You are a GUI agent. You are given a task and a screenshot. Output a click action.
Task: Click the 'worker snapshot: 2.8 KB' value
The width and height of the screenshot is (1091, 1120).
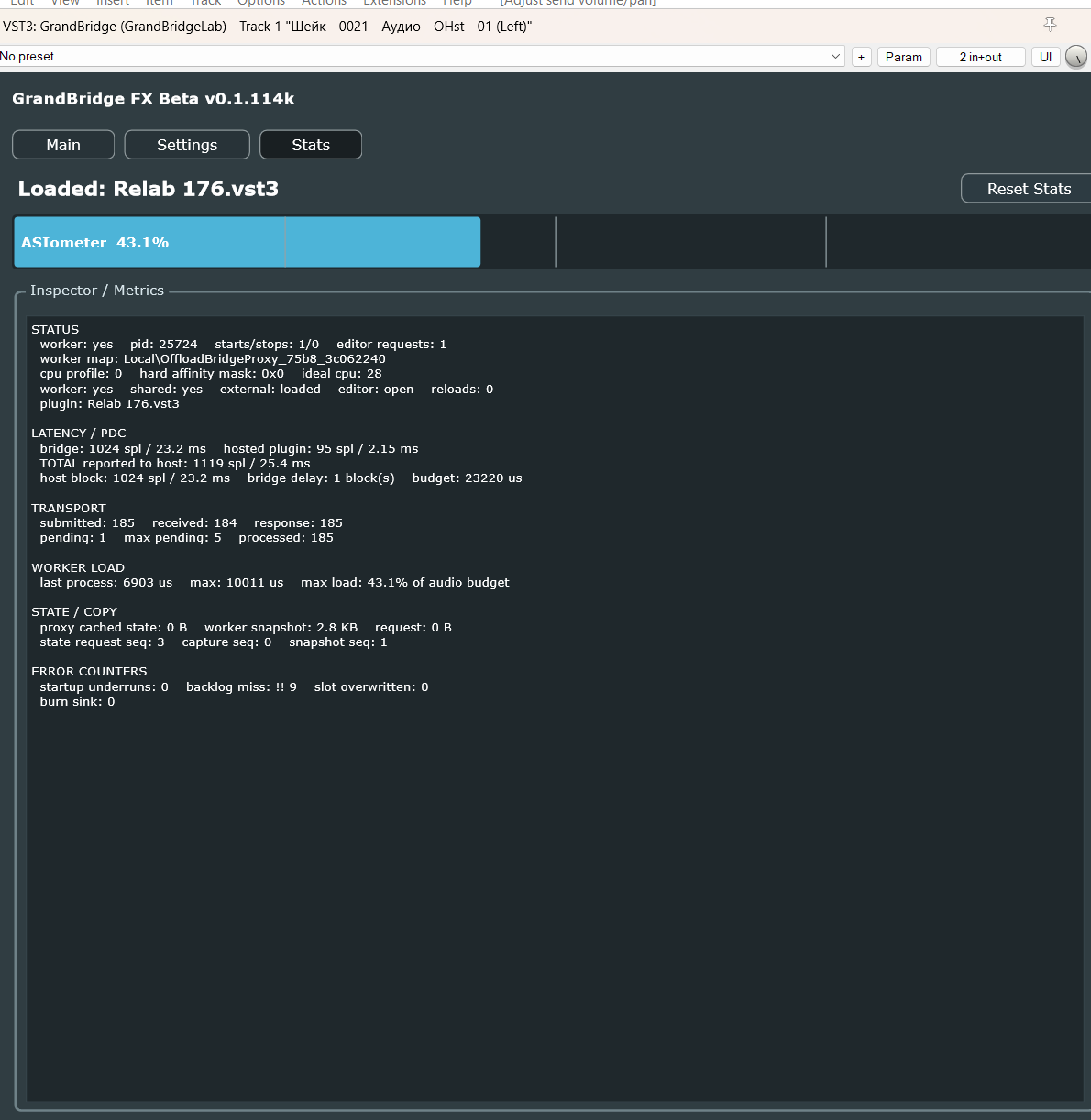(281, 628)
